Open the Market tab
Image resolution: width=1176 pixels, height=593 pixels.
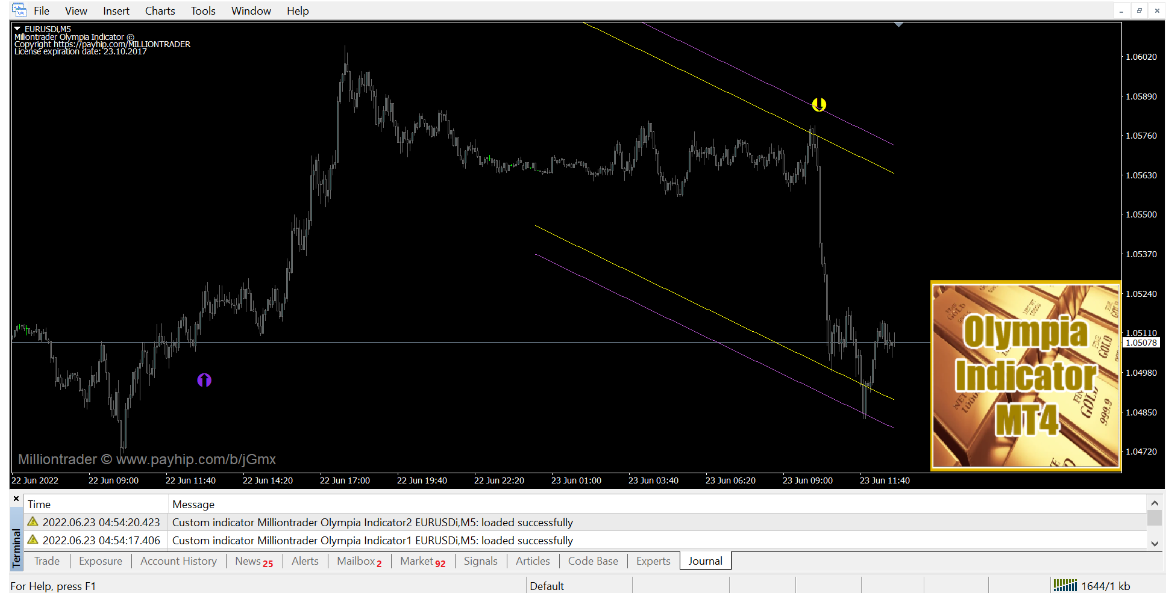pos(422,561)
